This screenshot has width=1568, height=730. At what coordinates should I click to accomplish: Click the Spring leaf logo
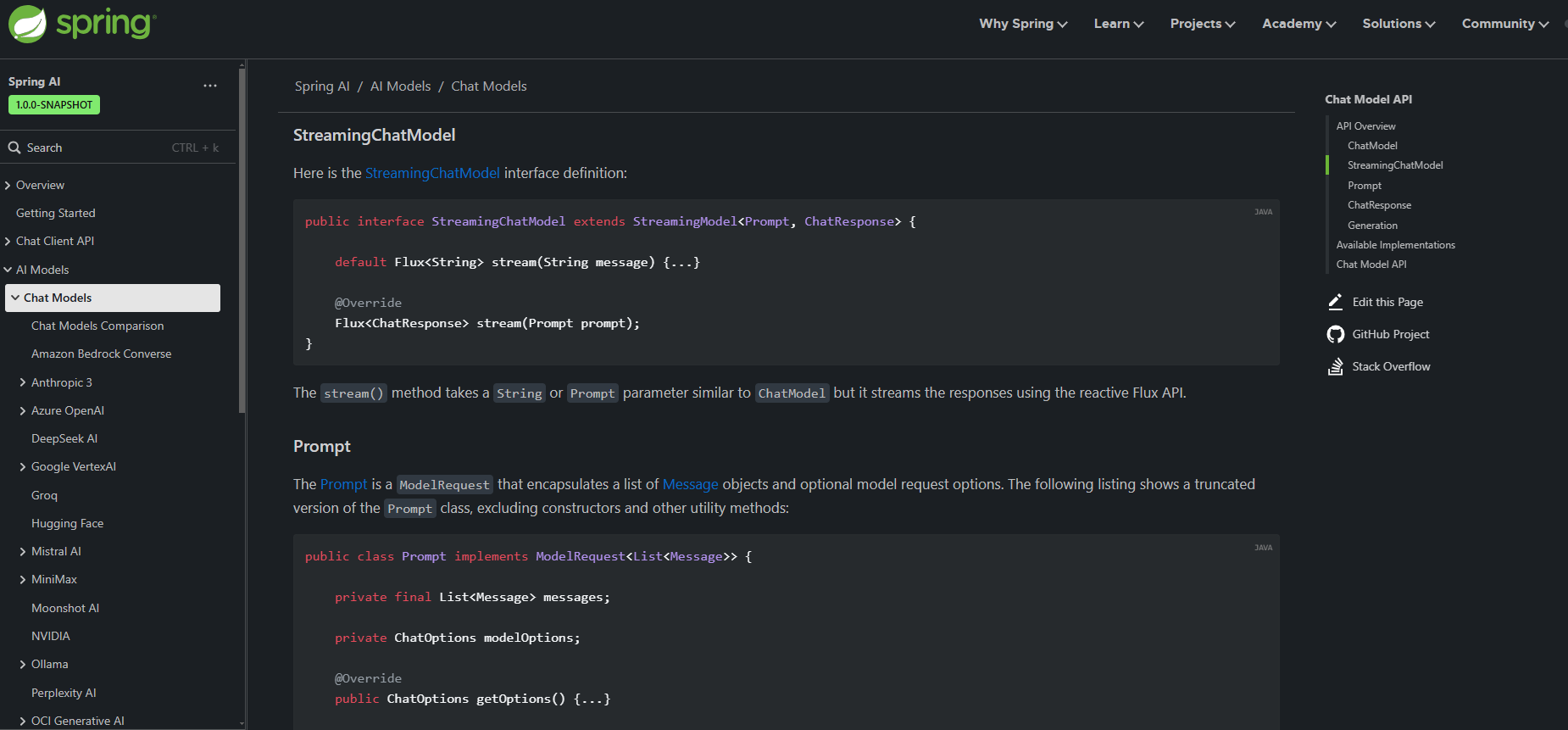(x=28, y=24)
